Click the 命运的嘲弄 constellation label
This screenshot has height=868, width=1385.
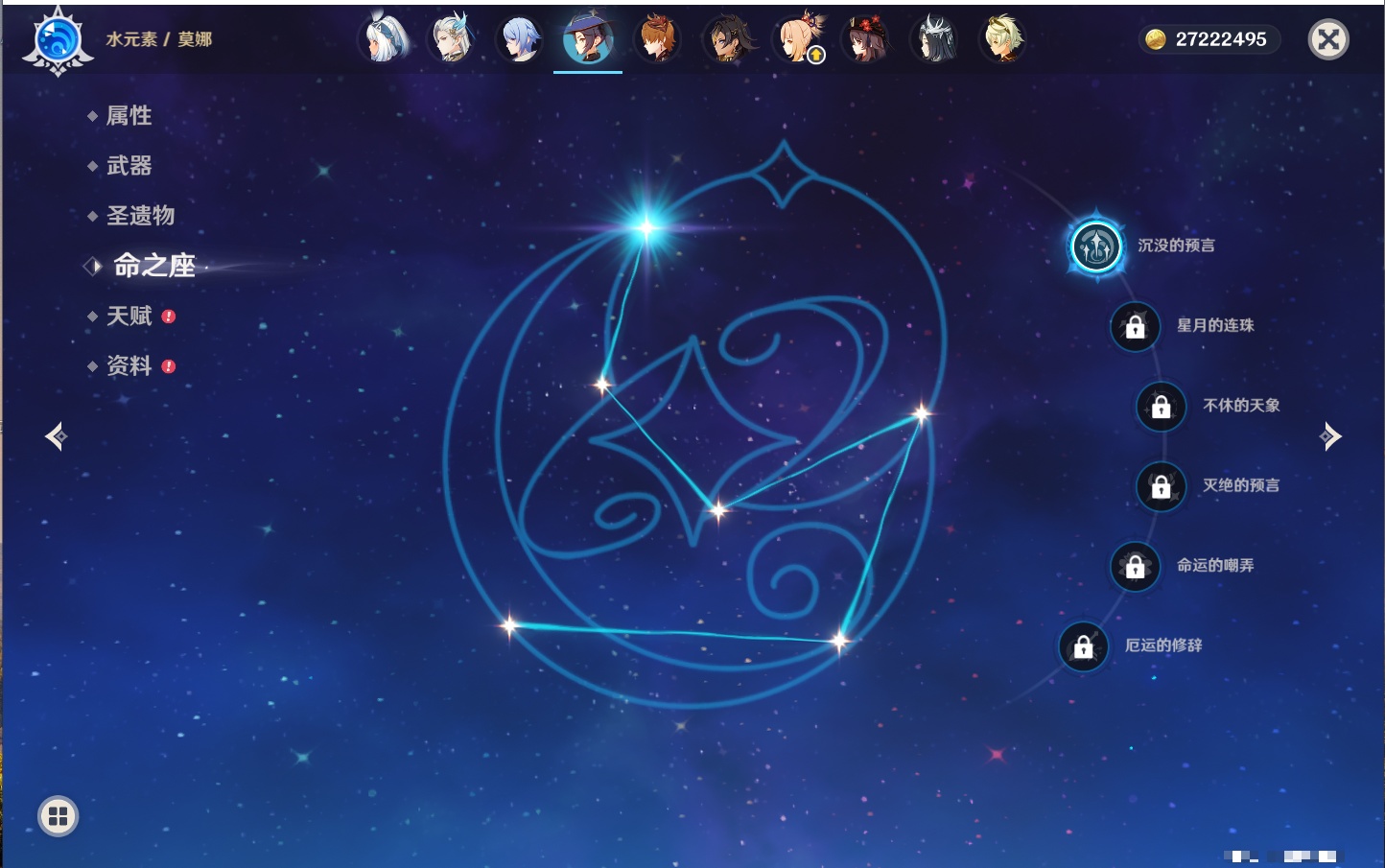coord(1215,565)
